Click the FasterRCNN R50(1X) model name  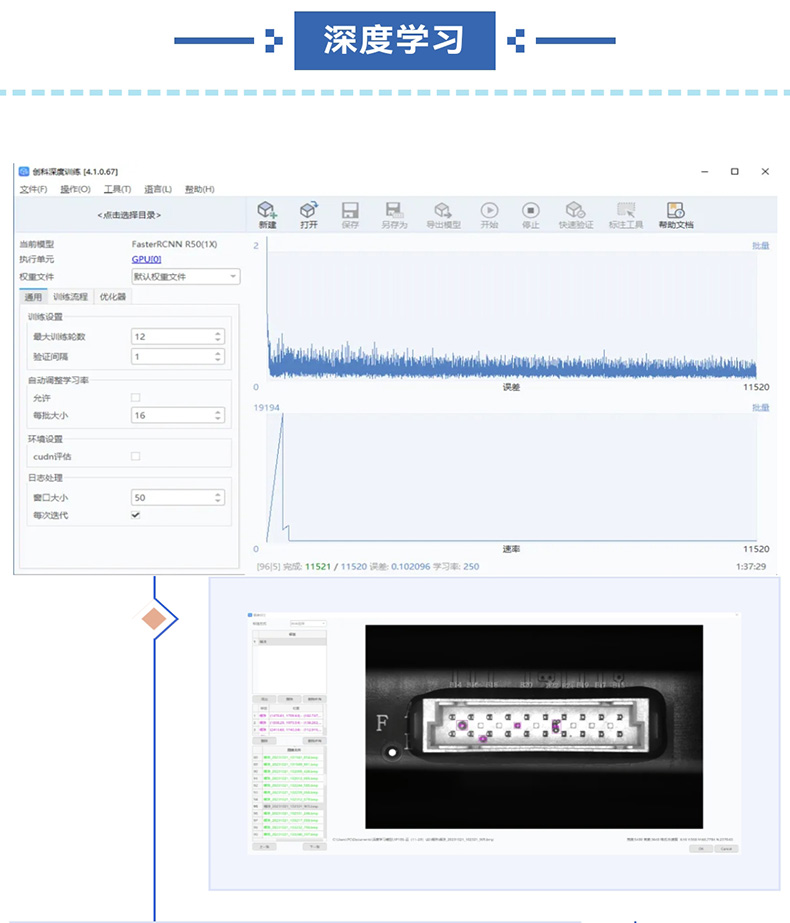(174, 244)
